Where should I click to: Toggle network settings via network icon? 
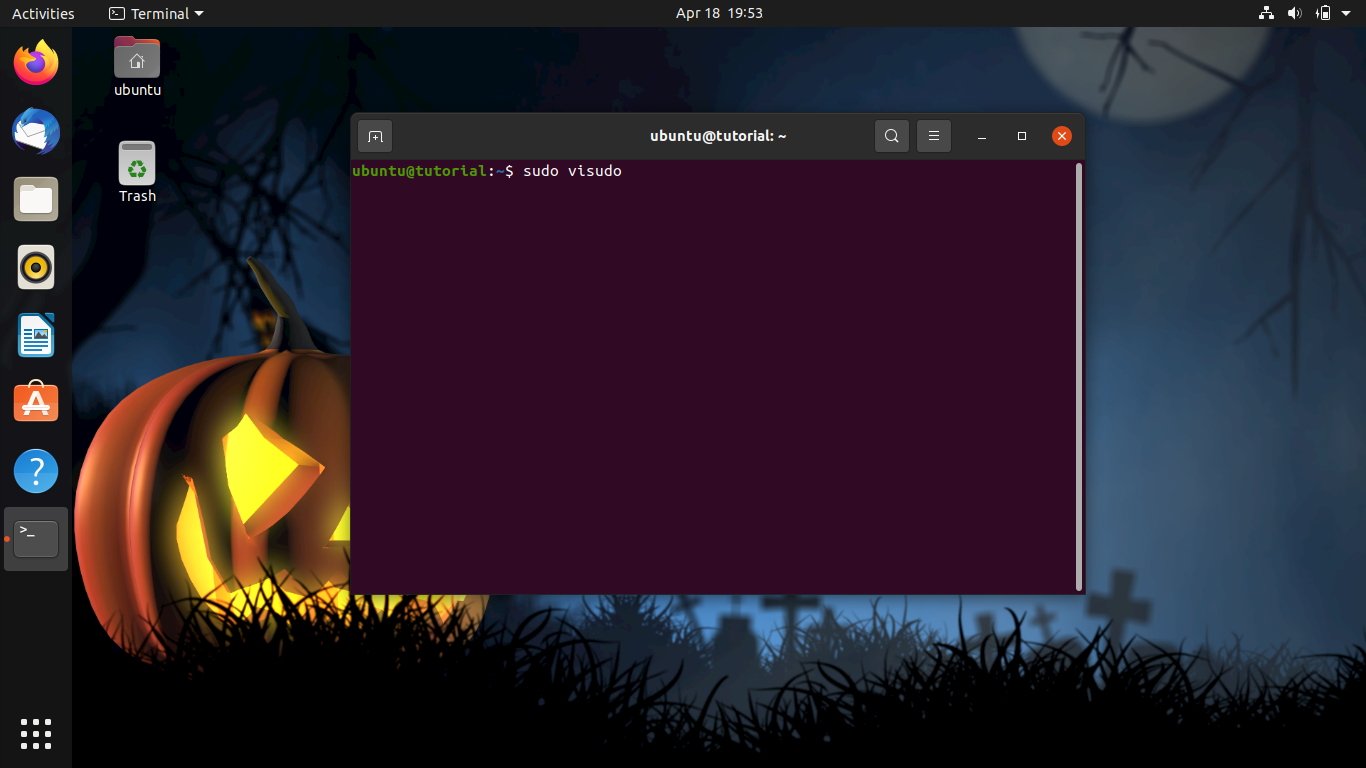[1265, 13]
